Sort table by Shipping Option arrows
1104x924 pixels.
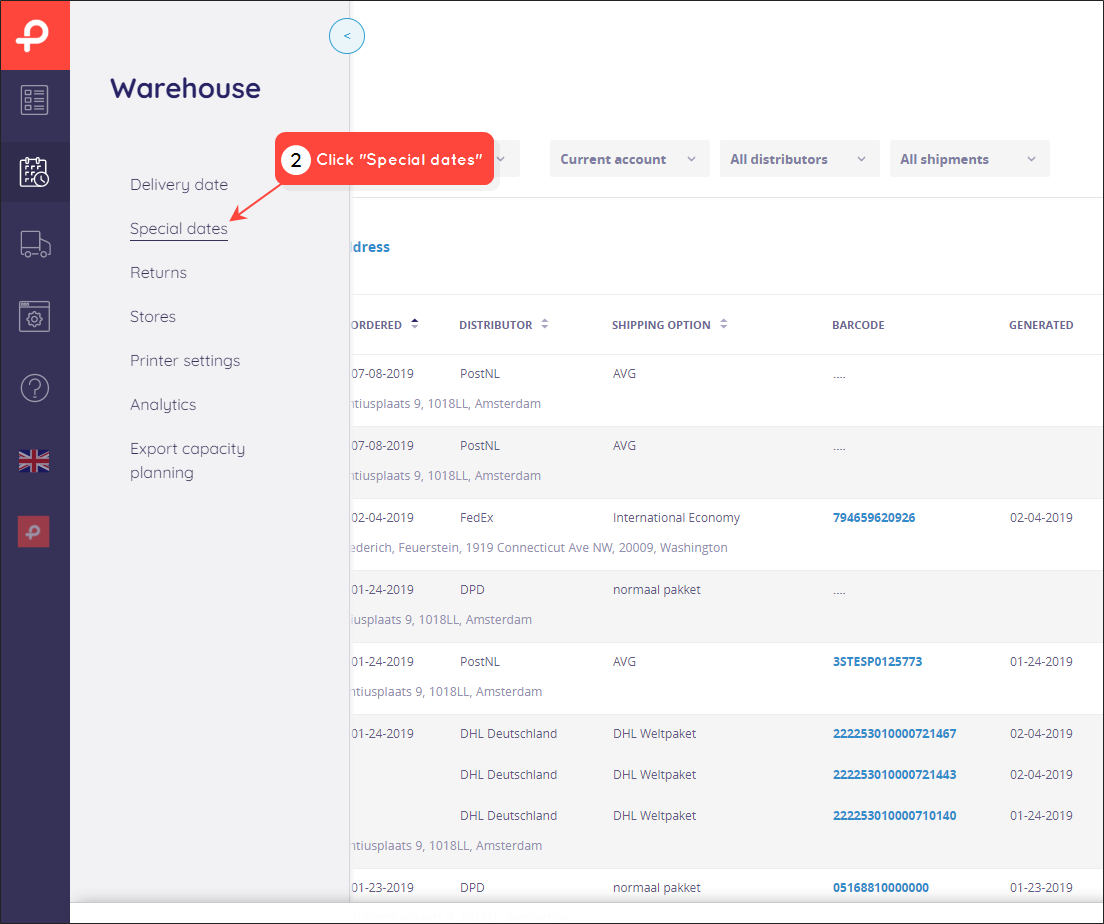point(723,324)
